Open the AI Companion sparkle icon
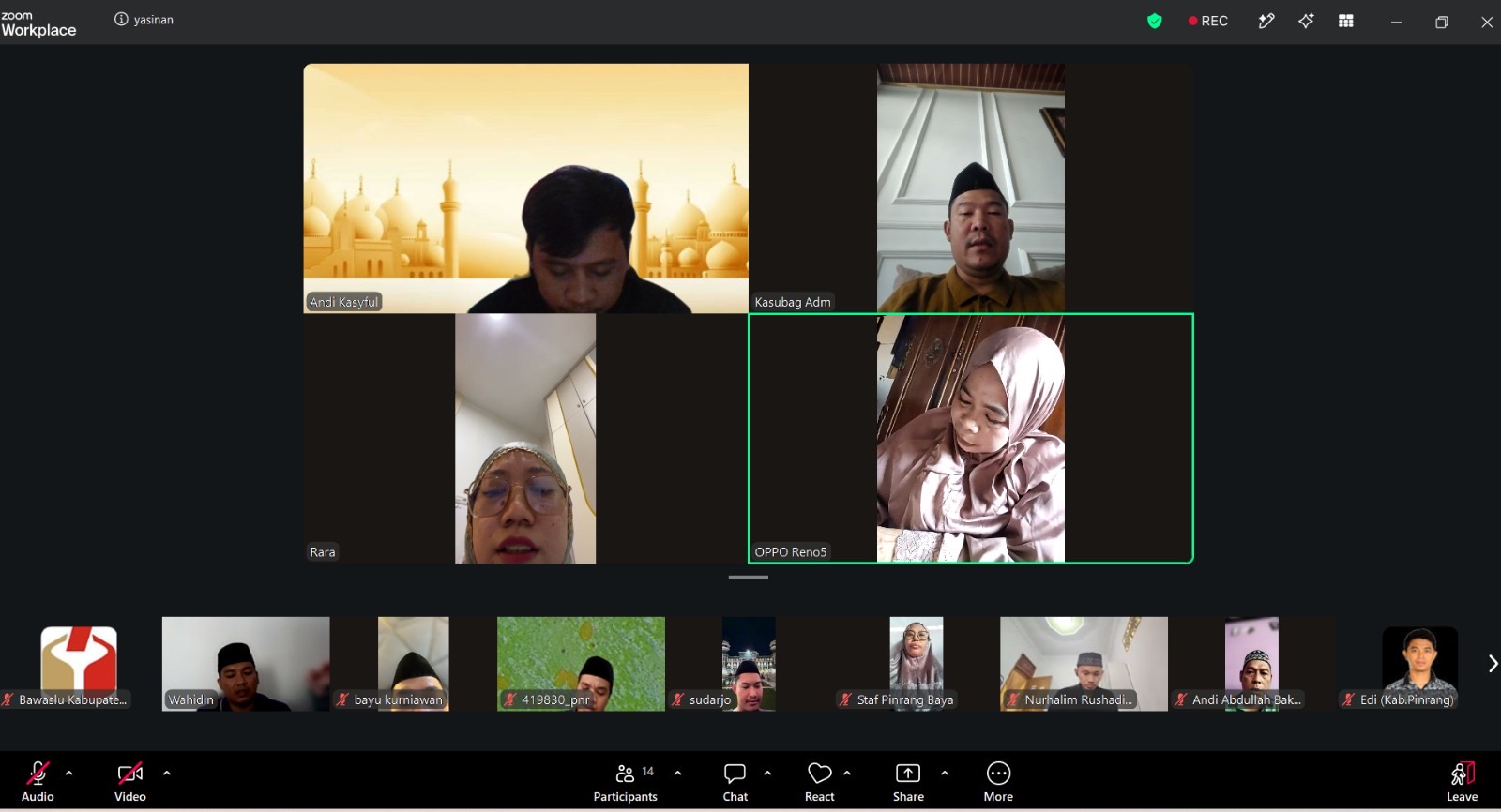 1306,21
